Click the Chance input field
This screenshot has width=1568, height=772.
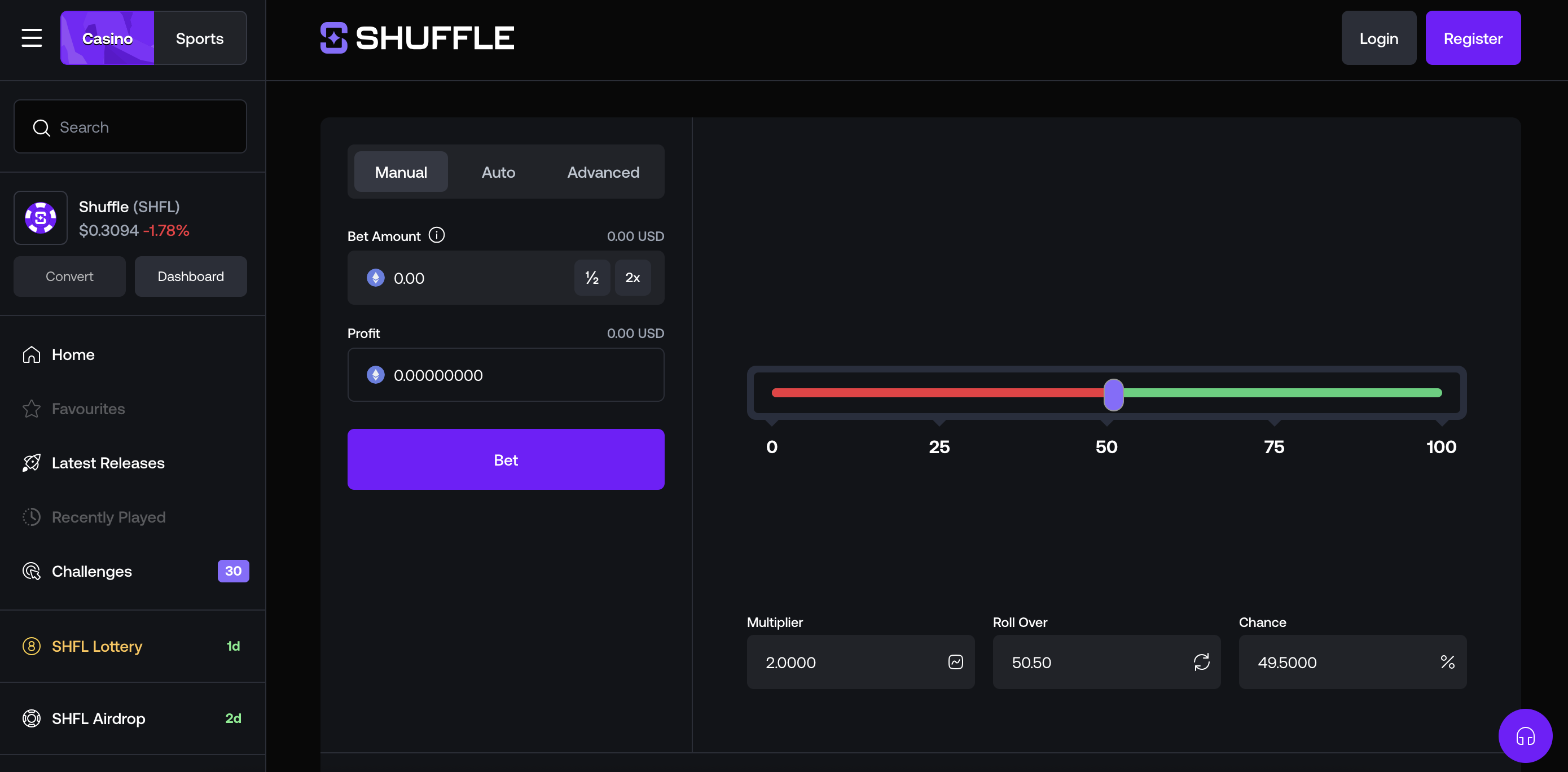click(x=1352, y=662)
